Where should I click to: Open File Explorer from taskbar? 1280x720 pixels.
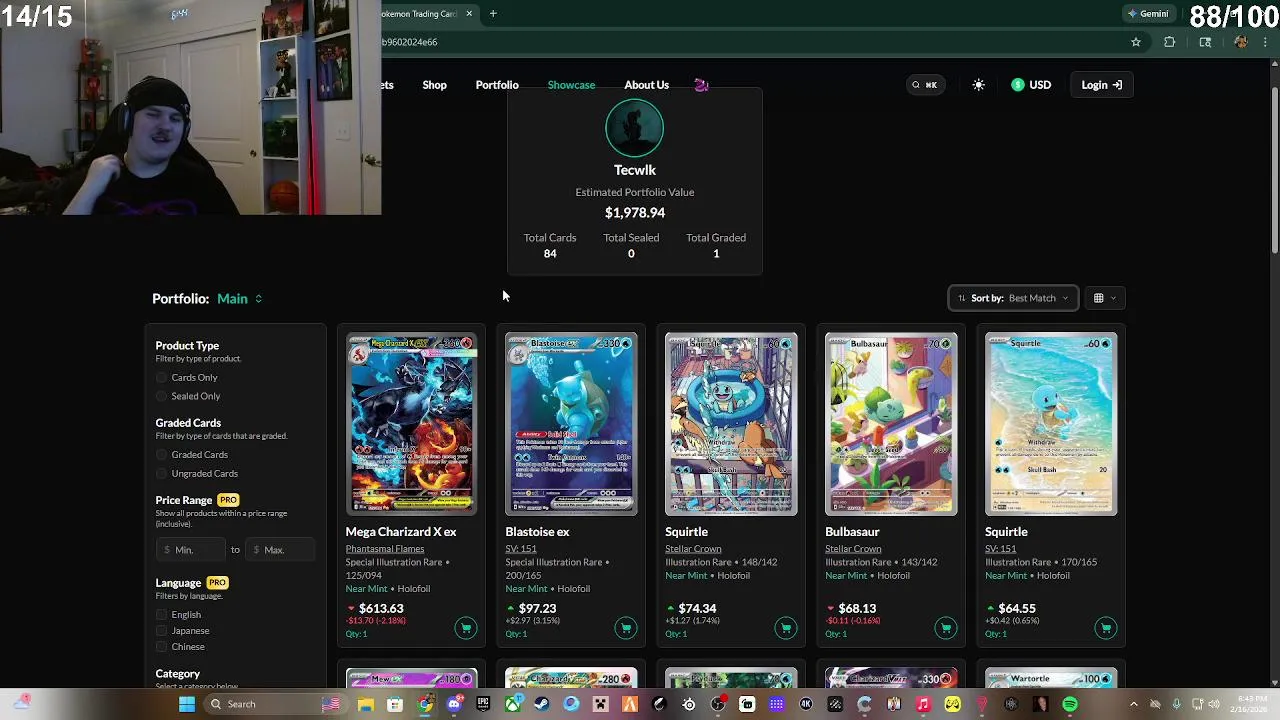pyautogui.click(x=366, y=704)
